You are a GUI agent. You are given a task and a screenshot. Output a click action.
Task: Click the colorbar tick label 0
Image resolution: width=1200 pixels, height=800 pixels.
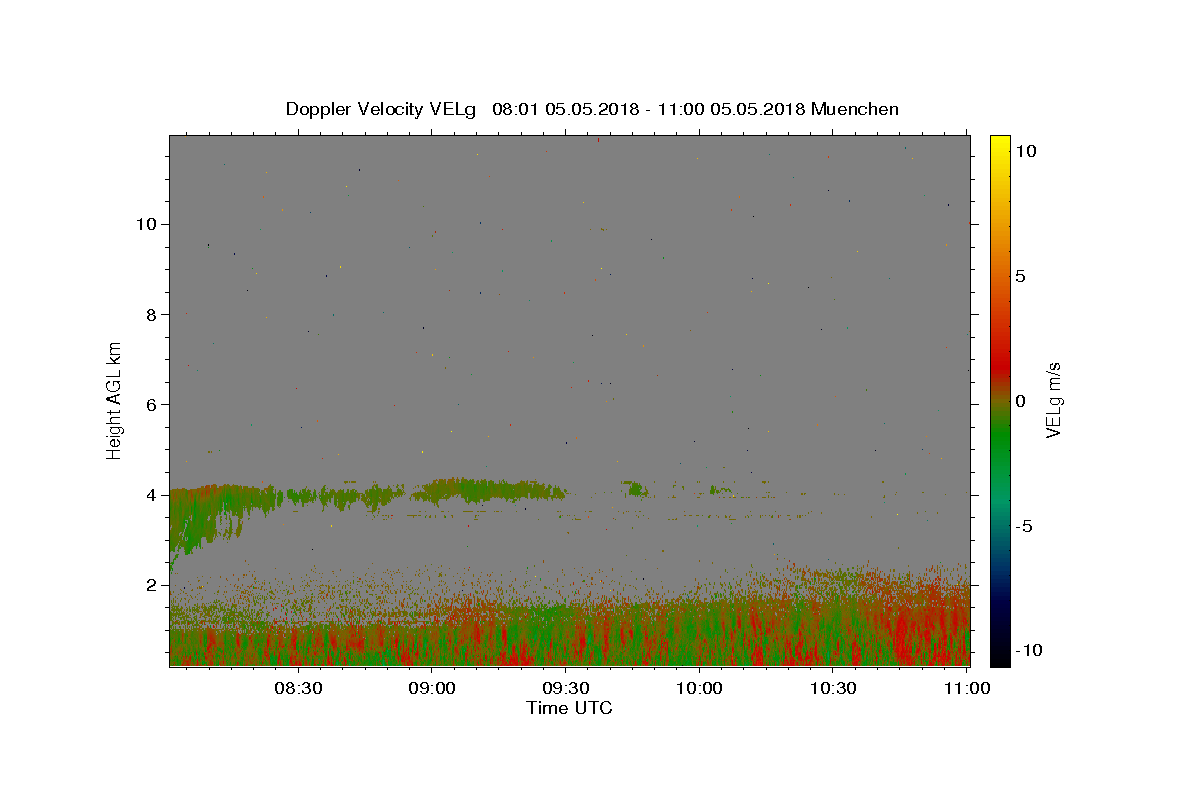click(1020, 401)
